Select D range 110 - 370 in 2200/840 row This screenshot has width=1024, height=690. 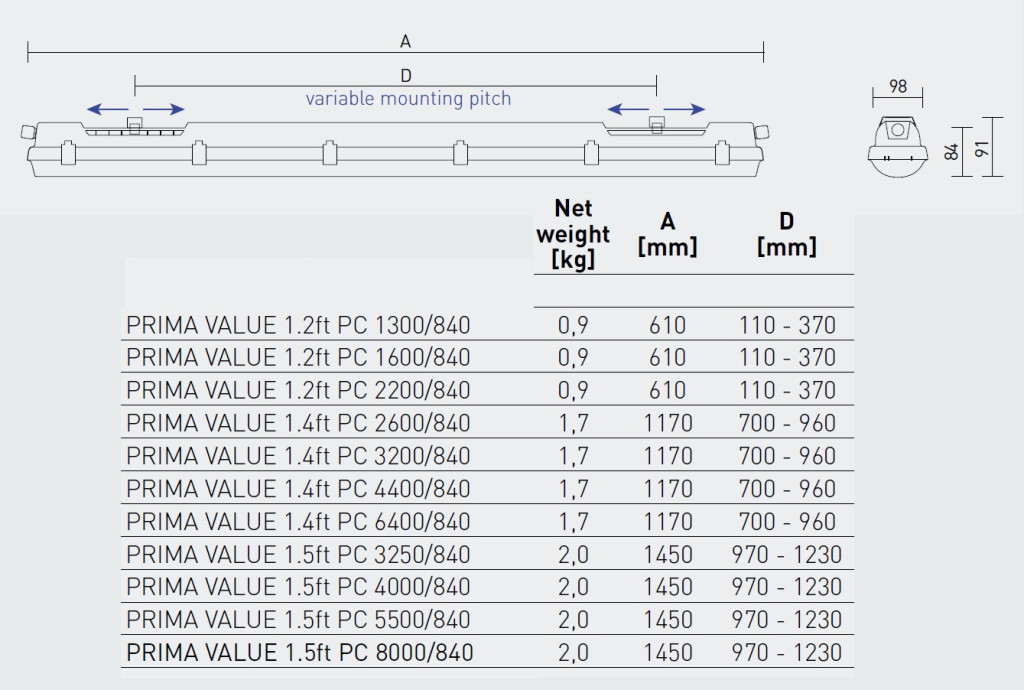tap(787, 390)
